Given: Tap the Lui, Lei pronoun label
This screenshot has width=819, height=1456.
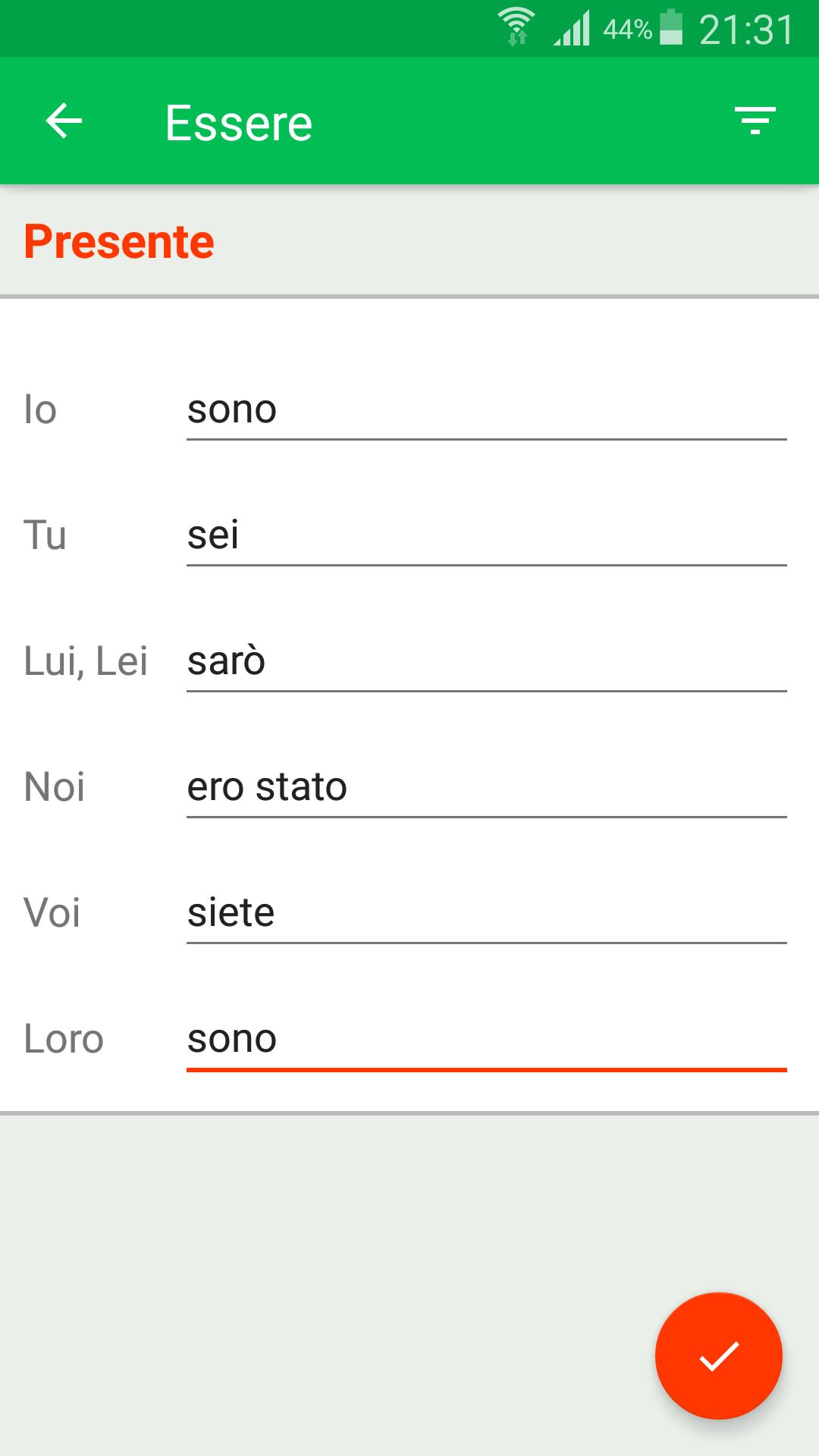Looking at the screenshot, I should tap(86, 661).
